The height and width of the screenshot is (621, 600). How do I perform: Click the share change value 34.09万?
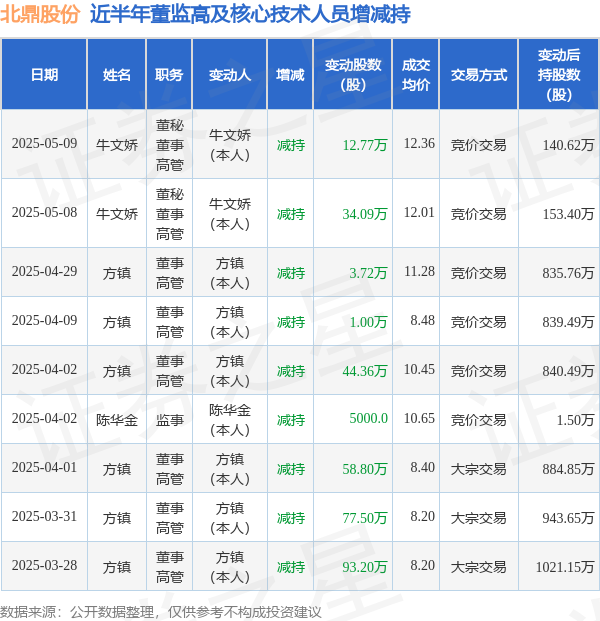click(365, 214)
